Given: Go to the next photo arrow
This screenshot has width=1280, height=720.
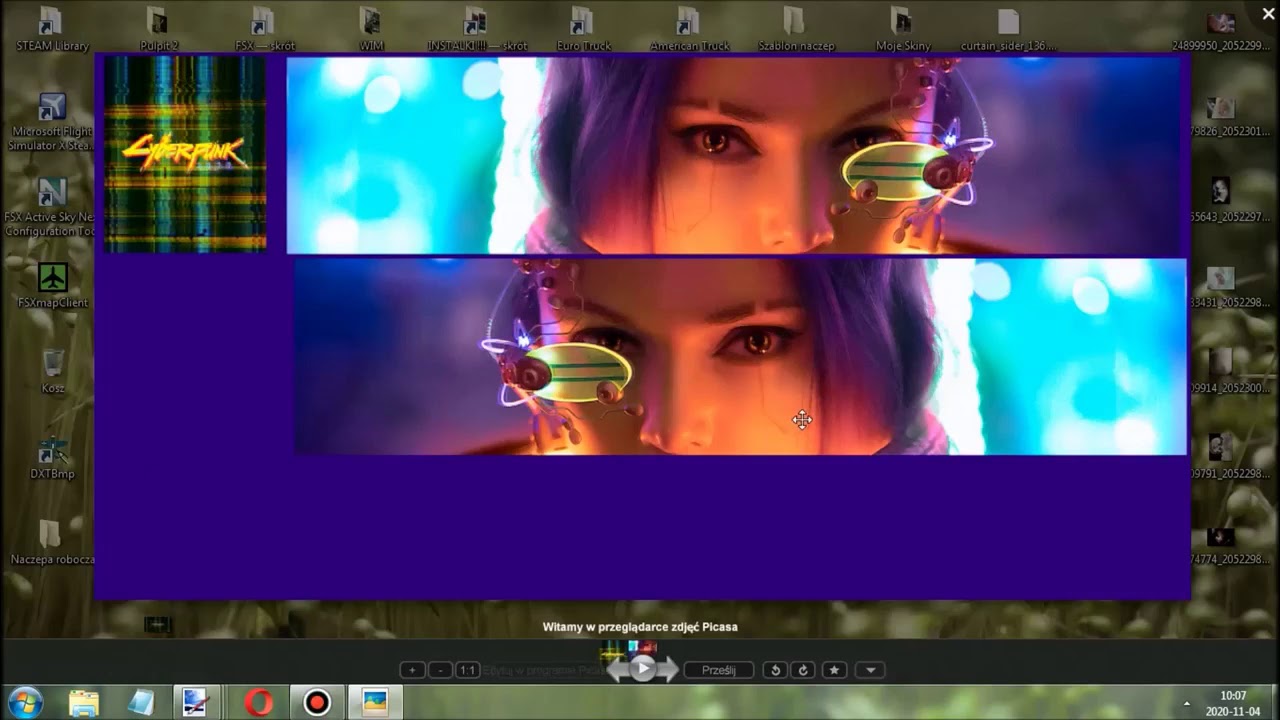Looking at the screenshot, I should point(669,669).
